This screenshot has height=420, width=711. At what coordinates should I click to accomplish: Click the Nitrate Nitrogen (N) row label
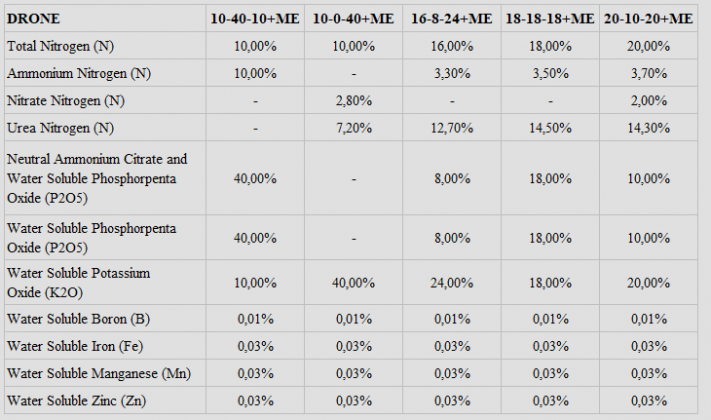[66, 101]
